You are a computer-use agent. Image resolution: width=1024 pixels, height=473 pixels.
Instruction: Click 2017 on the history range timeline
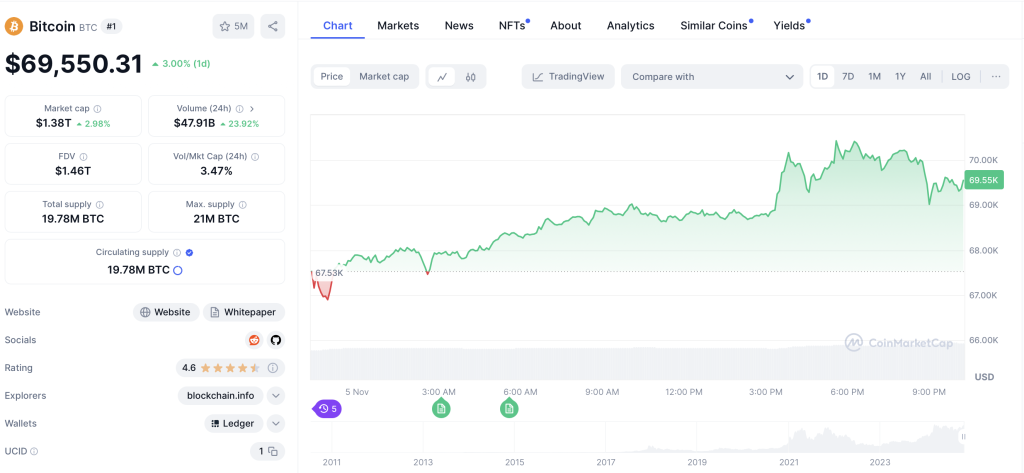click(605, 462)
